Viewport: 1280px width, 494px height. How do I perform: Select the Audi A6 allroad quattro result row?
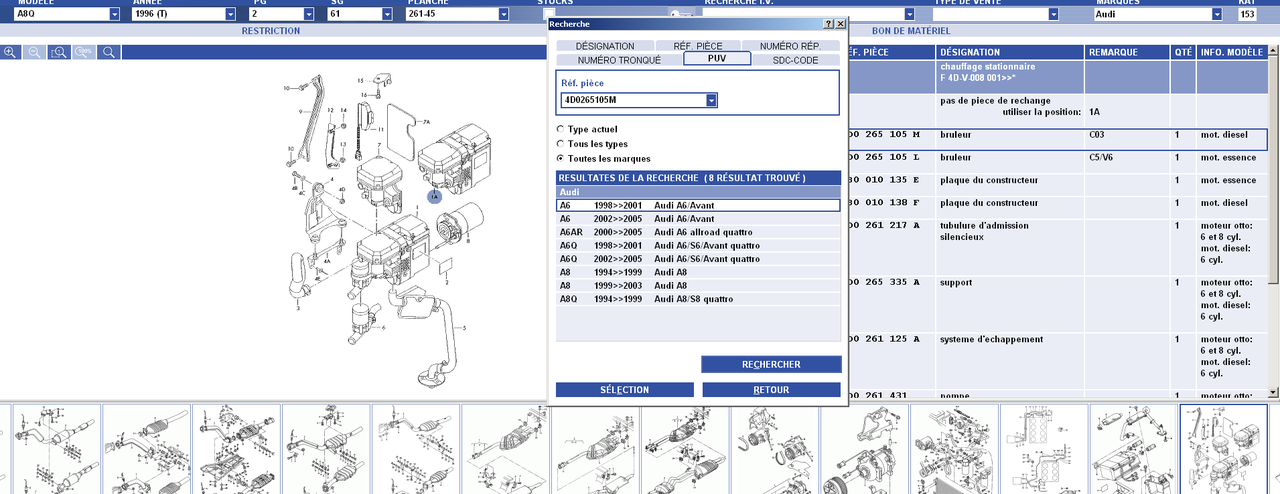tap(698, 232)
